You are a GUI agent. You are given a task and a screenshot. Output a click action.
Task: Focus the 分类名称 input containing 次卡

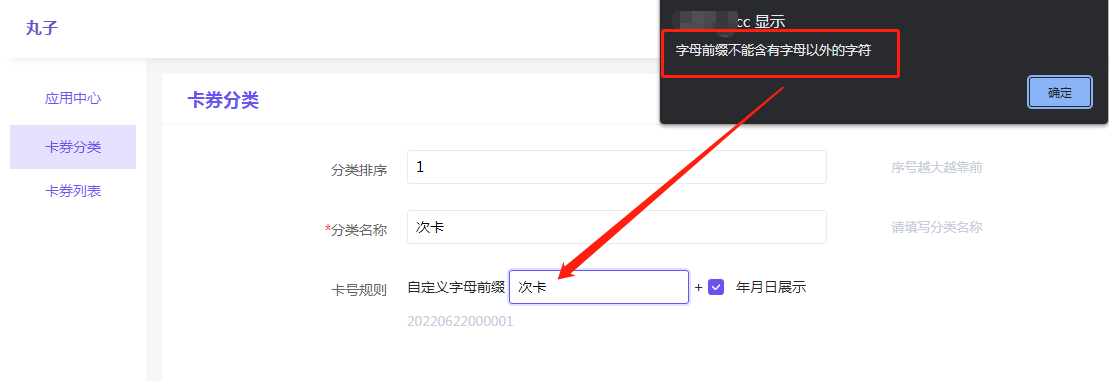(x=617, y=227)
